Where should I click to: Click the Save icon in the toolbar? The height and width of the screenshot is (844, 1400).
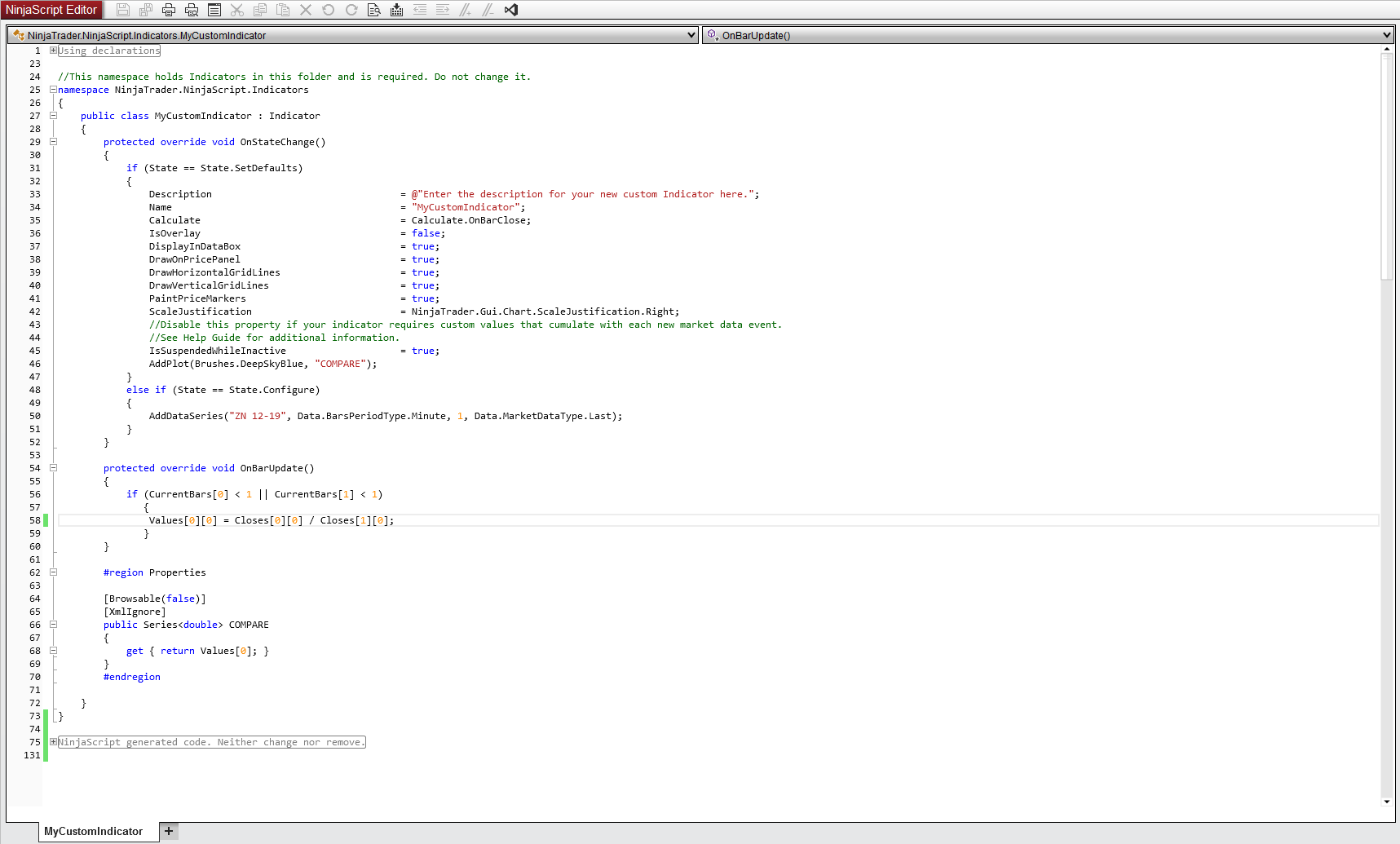tap(123, 10)
